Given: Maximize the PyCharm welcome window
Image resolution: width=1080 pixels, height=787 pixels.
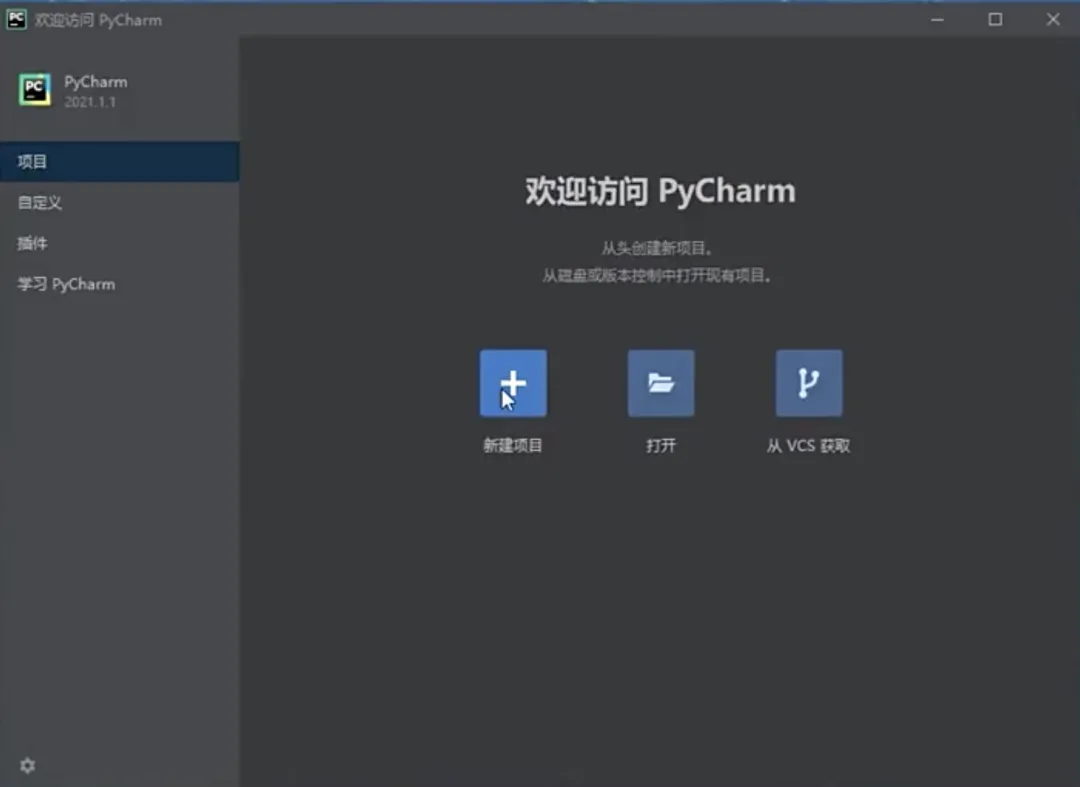Looking at the screenshot, I should (x=995, y=19).
